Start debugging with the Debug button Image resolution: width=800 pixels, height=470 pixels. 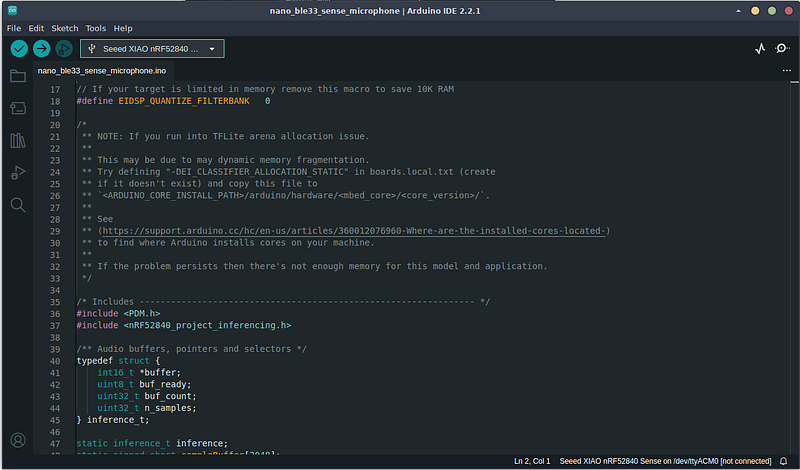[64, 49]
